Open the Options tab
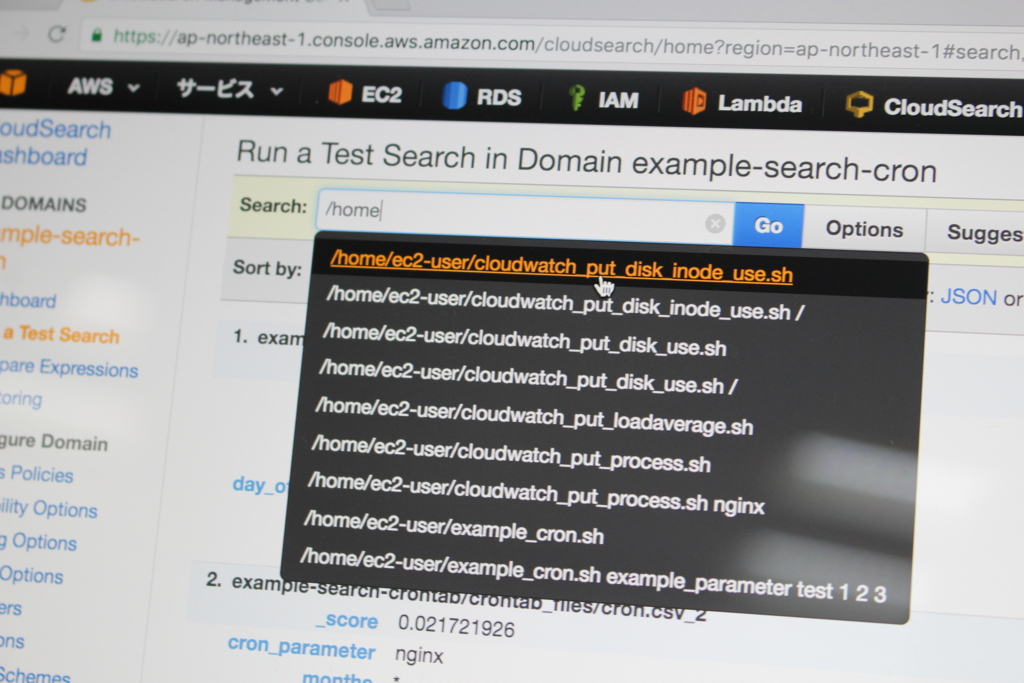1024x683 pixels. [x=864, y=229]
